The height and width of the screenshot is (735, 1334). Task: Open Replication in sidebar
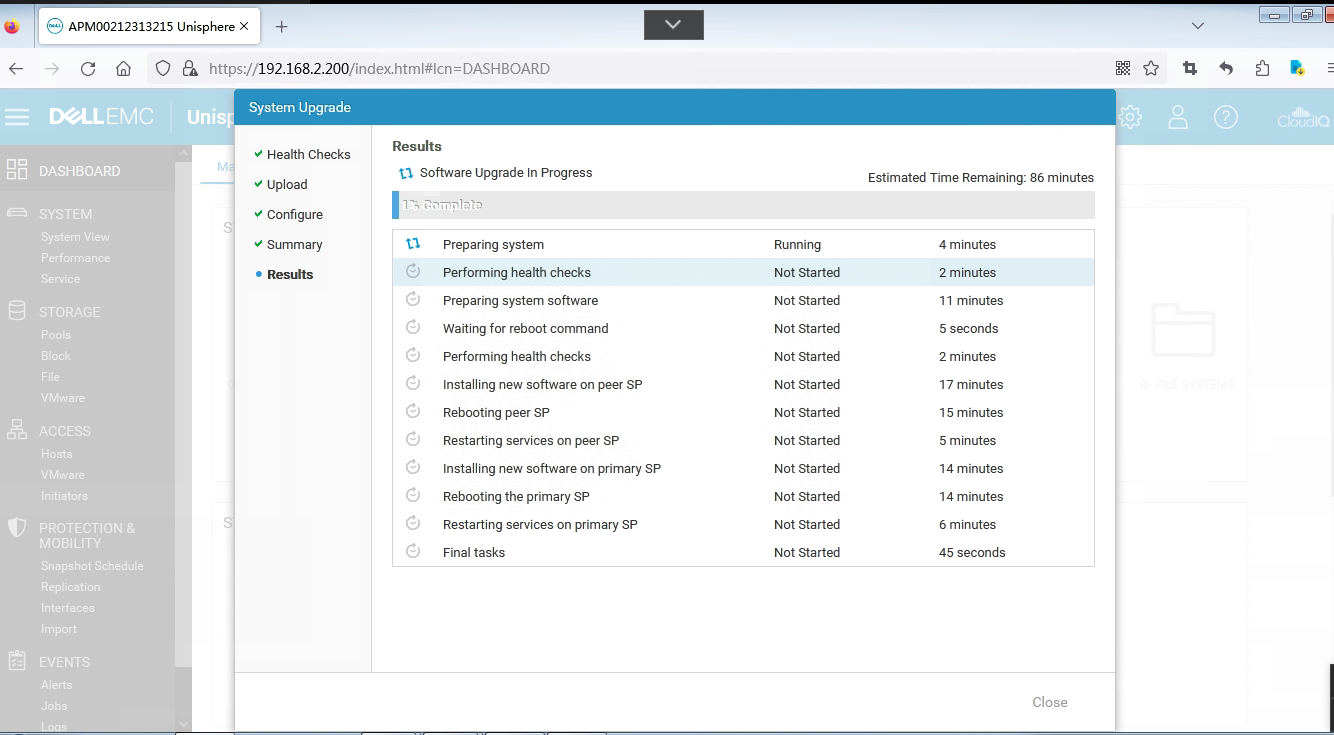pyautogui.click(x=71, y=587)
